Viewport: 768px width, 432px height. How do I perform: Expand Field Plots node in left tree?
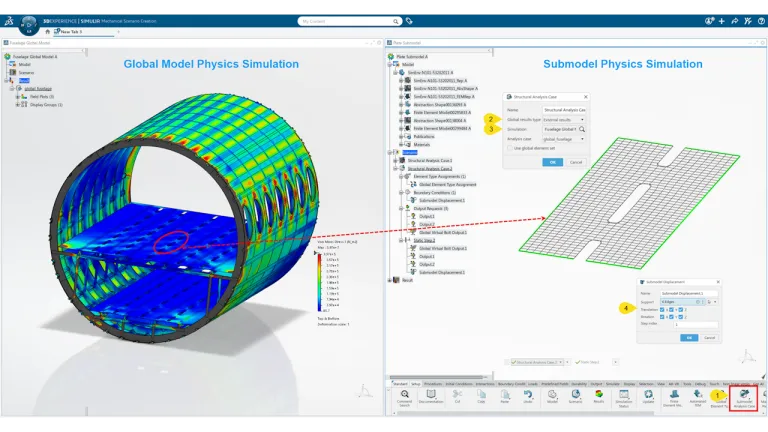click(18, 96)
